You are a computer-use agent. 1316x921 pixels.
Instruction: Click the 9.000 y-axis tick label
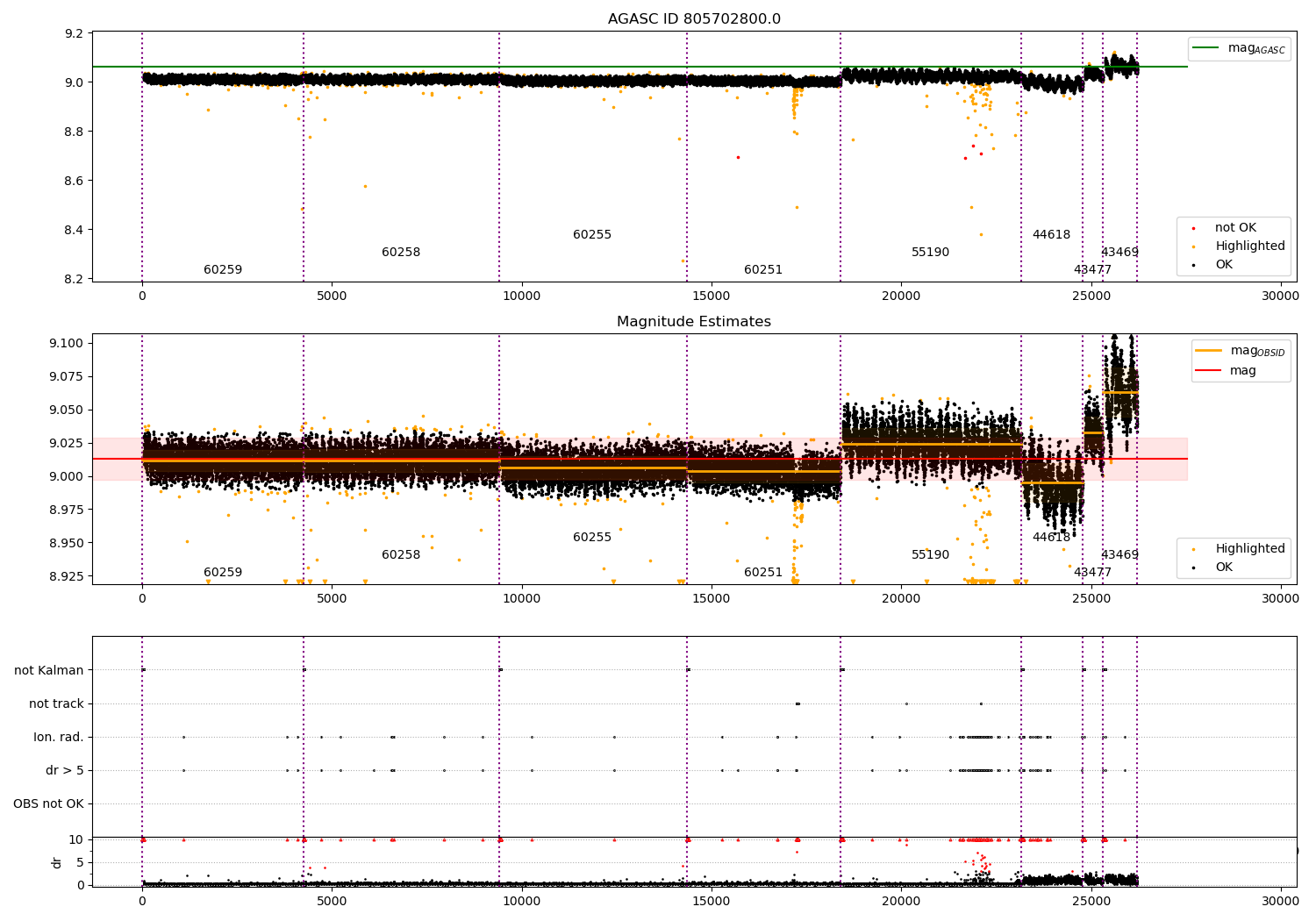click(x=67, y=476)
